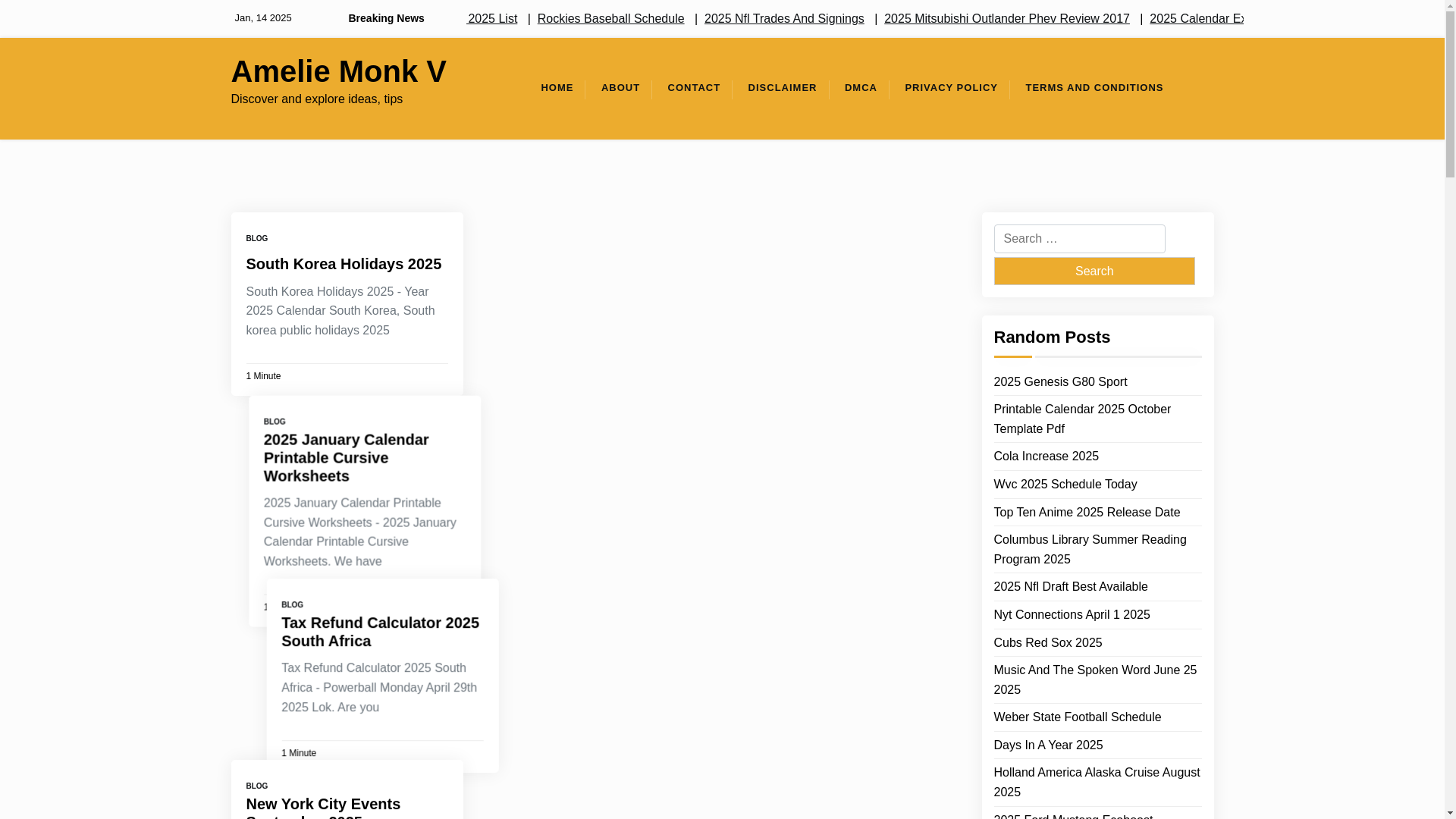The image size is (1456, 819).
Task: Click the 2025 Calendar ticker link
Action: pos(1196,18)
